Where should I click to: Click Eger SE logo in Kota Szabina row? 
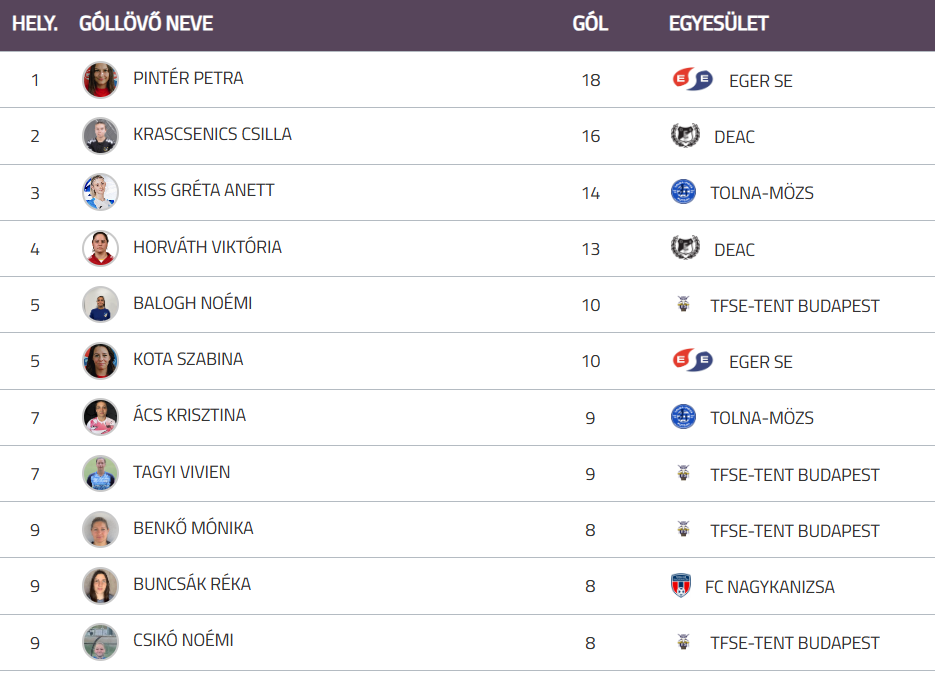pos(692,361)
